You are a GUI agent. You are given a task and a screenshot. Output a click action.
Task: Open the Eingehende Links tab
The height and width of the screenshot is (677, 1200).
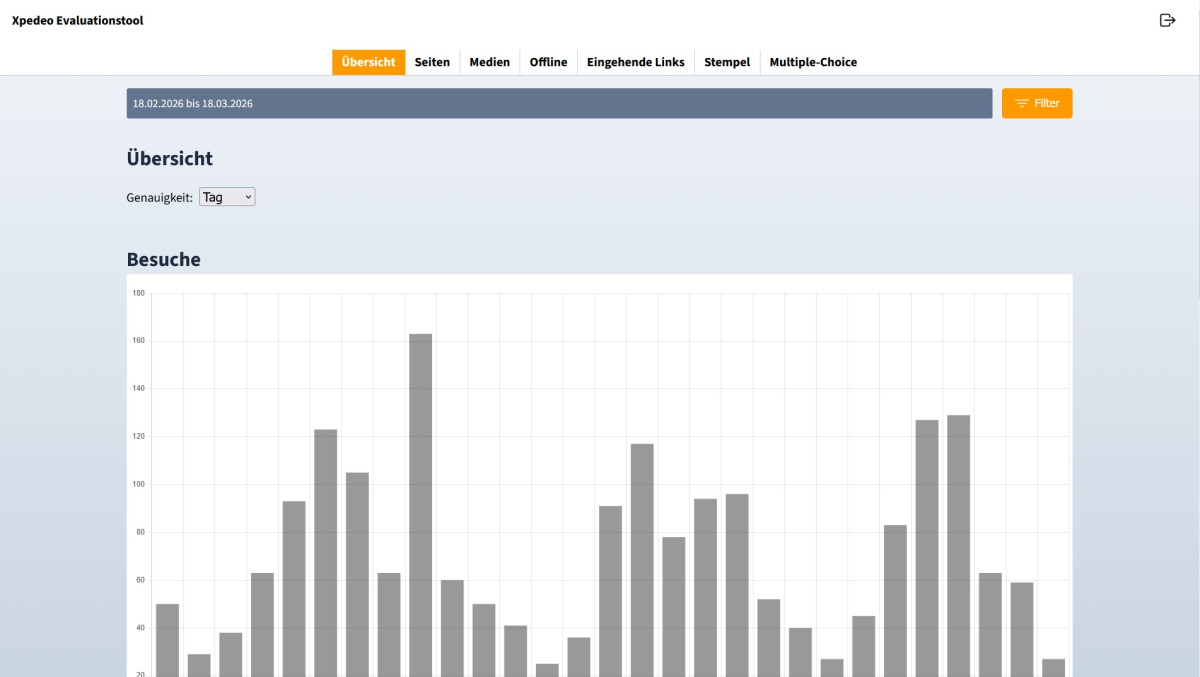pos(635,61)
